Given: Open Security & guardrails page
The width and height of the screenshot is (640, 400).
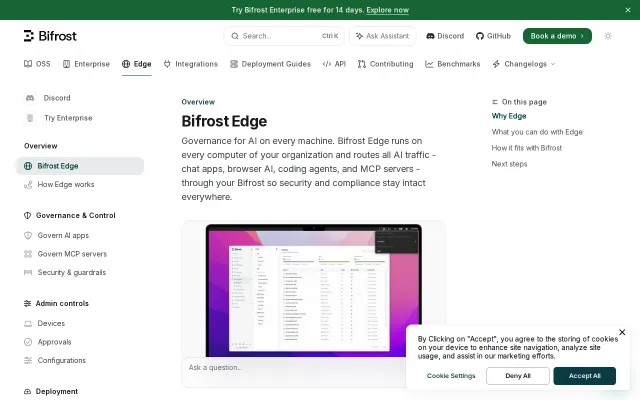Looking at the screenshot, I should tap(72, 272).
